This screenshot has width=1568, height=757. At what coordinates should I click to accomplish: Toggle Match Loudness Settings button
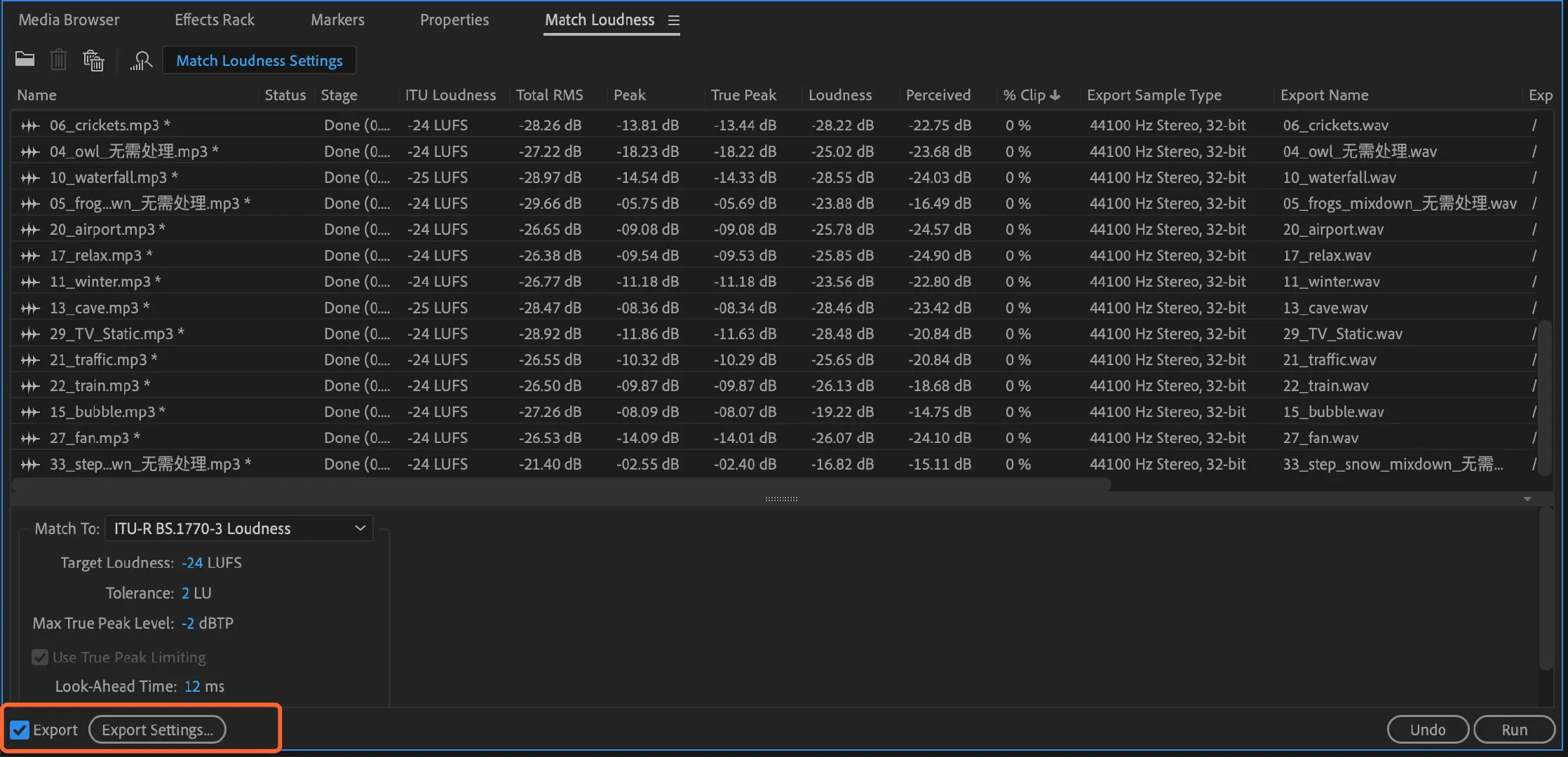click(x=259, y=60)
